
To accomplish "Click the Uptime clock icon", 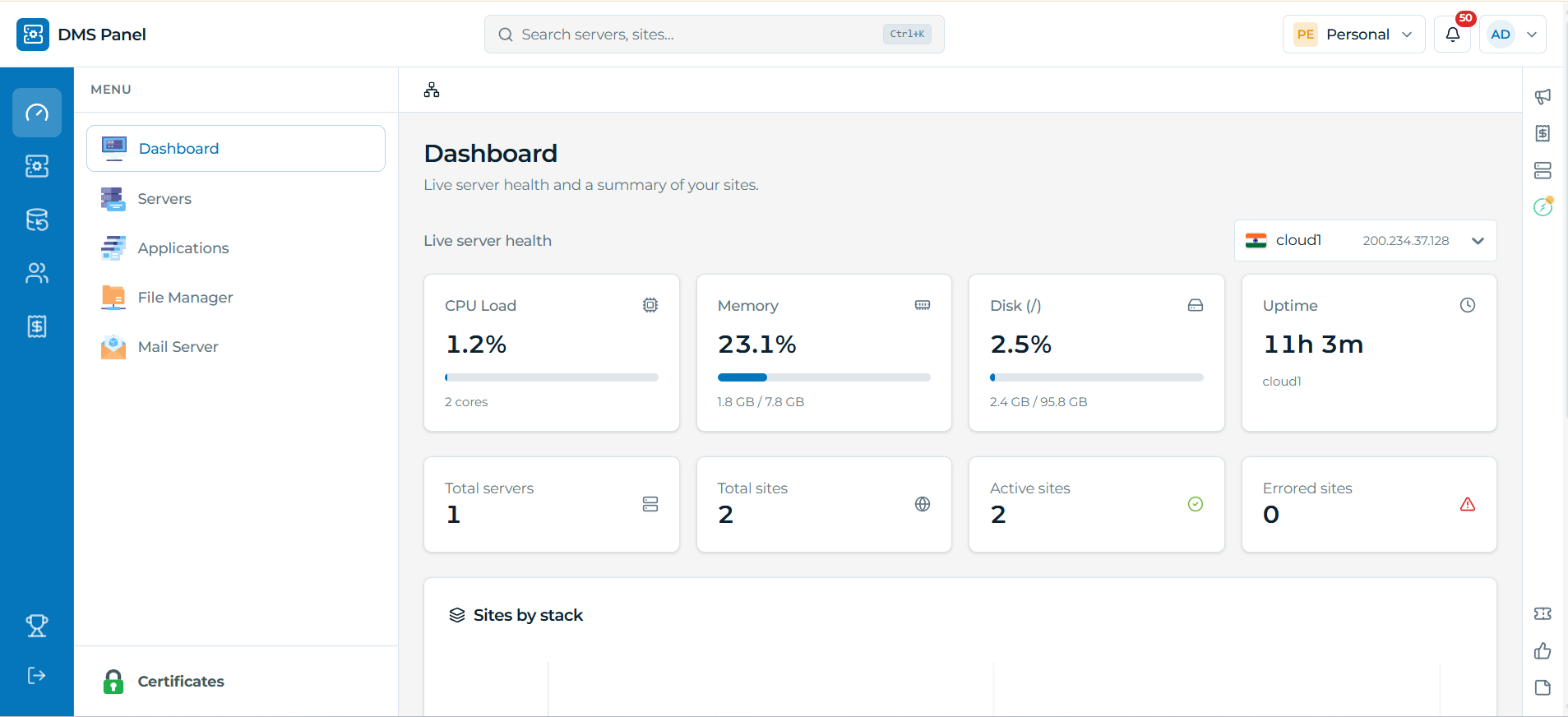I will click(1468, 305).
